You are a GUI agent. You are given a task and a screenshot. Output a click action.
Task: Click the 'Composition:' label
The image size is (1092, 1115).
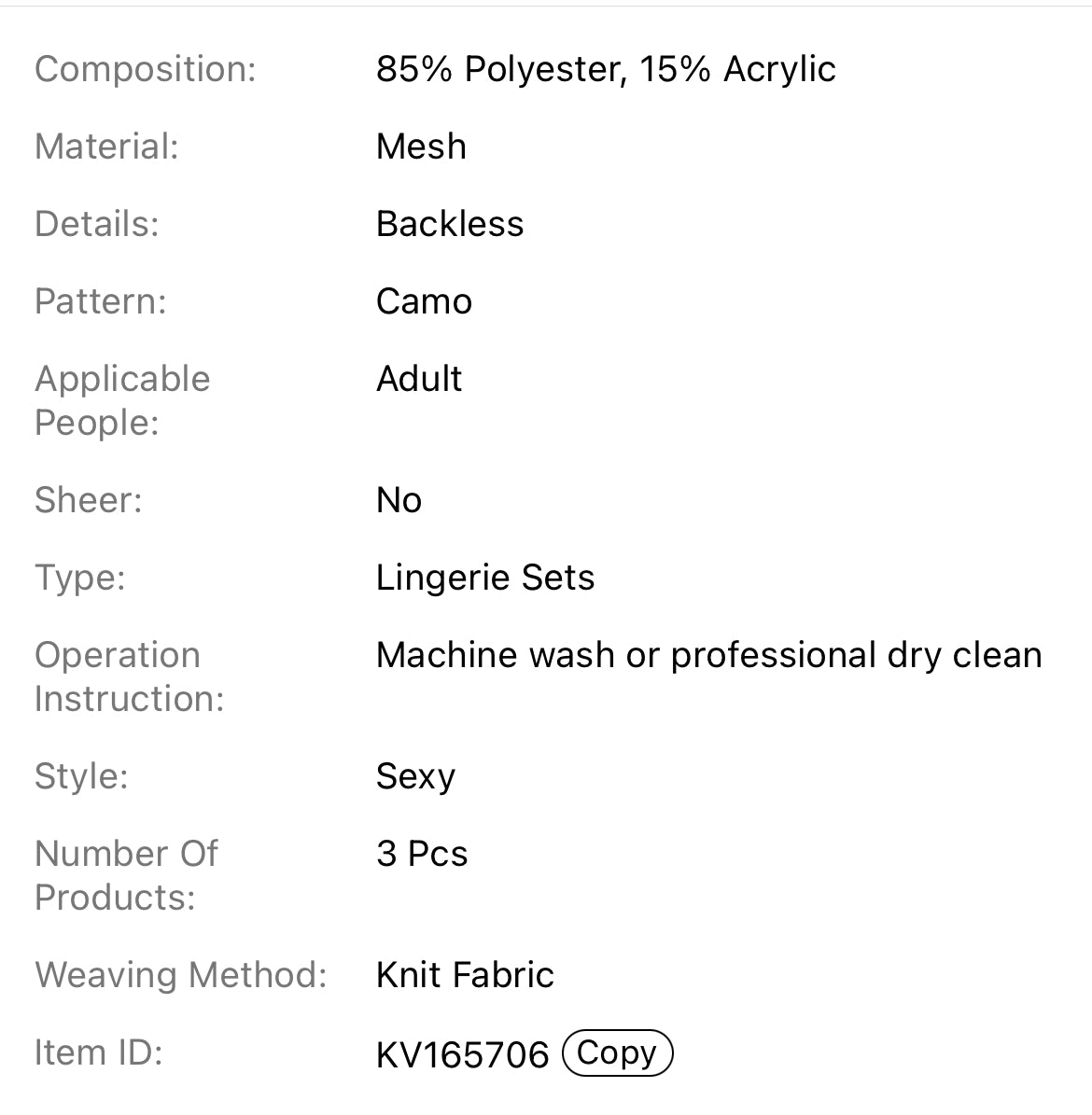click(x=145, y=69)
